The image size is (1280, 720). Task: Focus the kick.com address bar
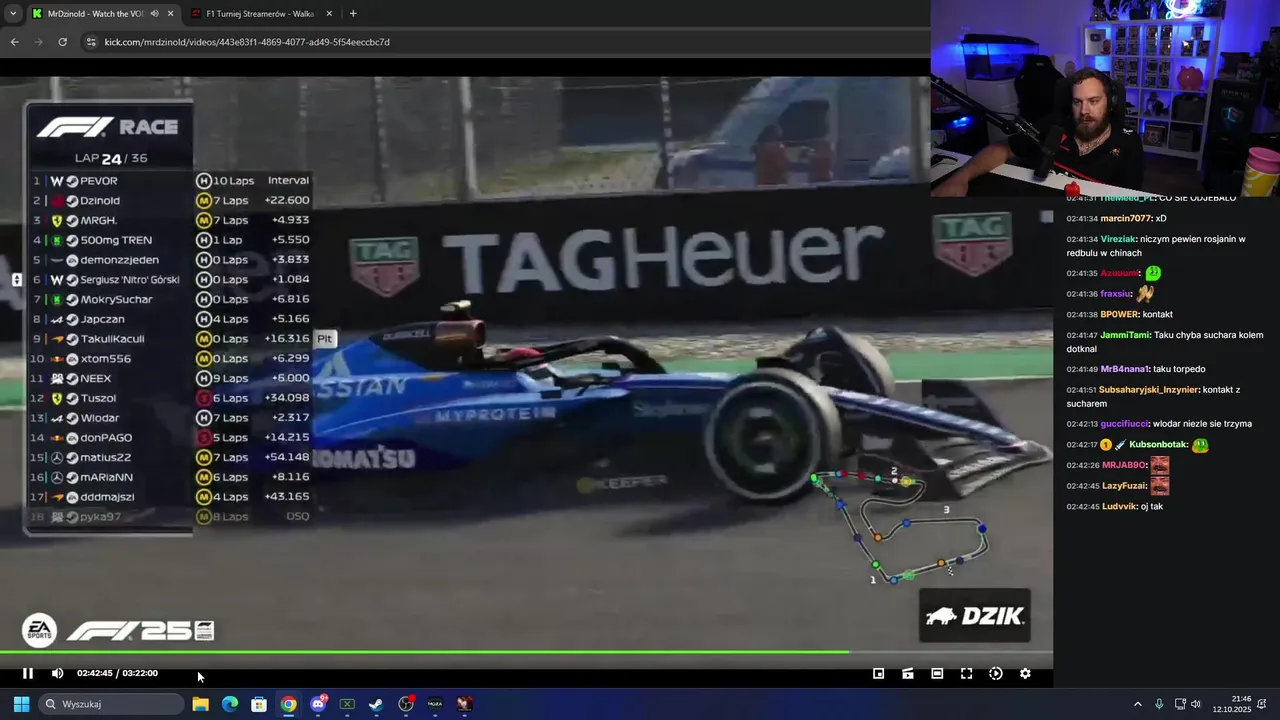pos(502,42)
